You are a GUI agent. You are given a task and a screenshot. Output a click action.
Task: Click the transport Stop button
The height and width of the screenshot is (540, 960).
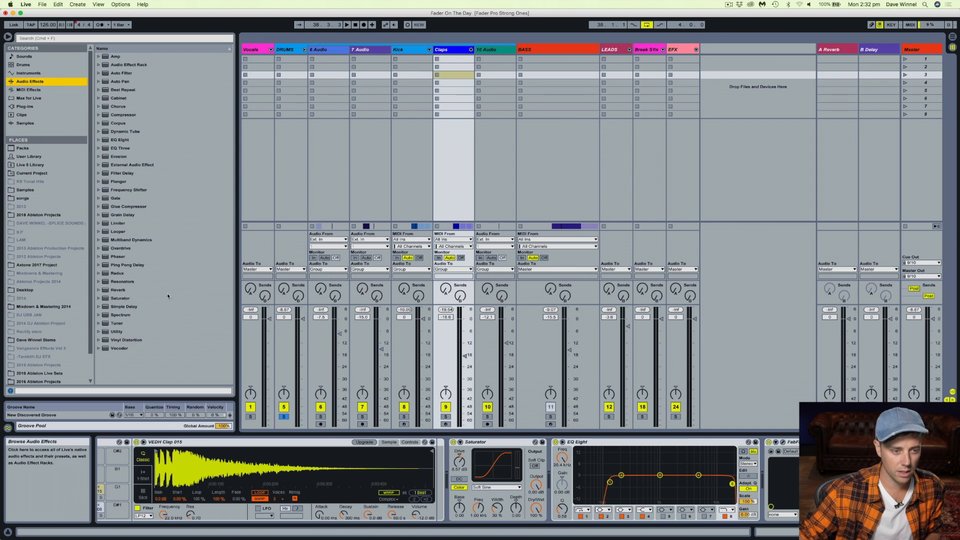(x=356, y=25)
